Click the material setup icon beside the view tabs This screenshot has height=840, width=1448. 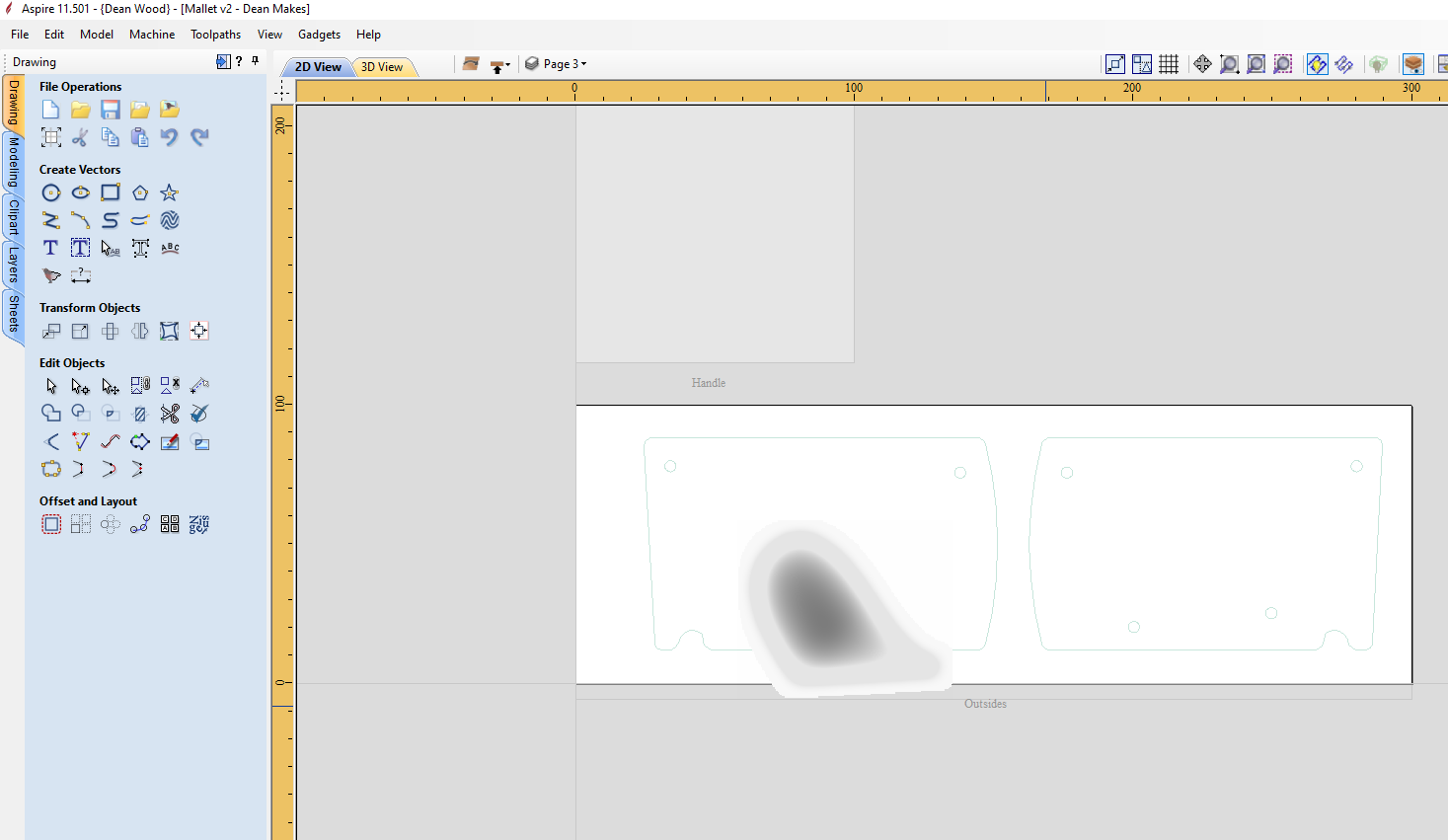click(471, 64)
